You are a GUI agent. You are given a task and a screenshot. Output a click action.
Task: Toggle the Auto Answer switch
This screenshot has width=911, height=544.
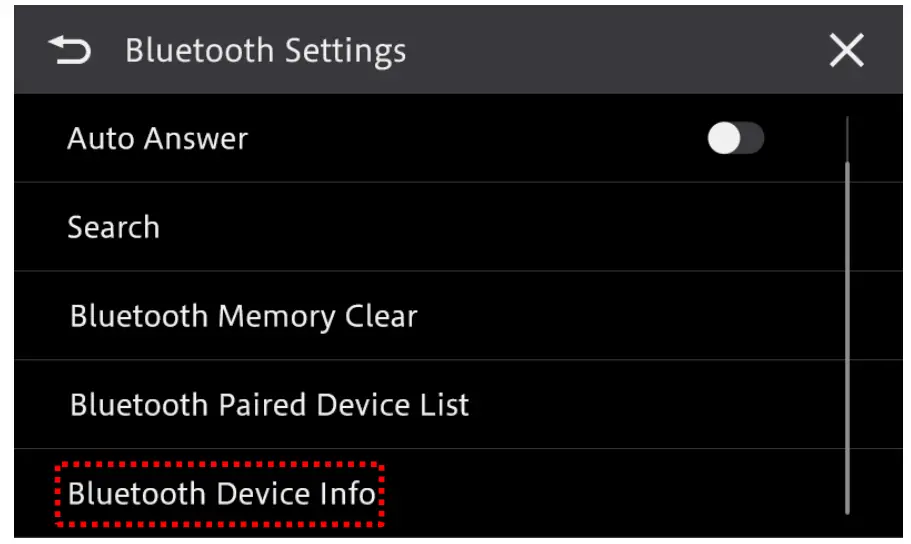(735, 139)
